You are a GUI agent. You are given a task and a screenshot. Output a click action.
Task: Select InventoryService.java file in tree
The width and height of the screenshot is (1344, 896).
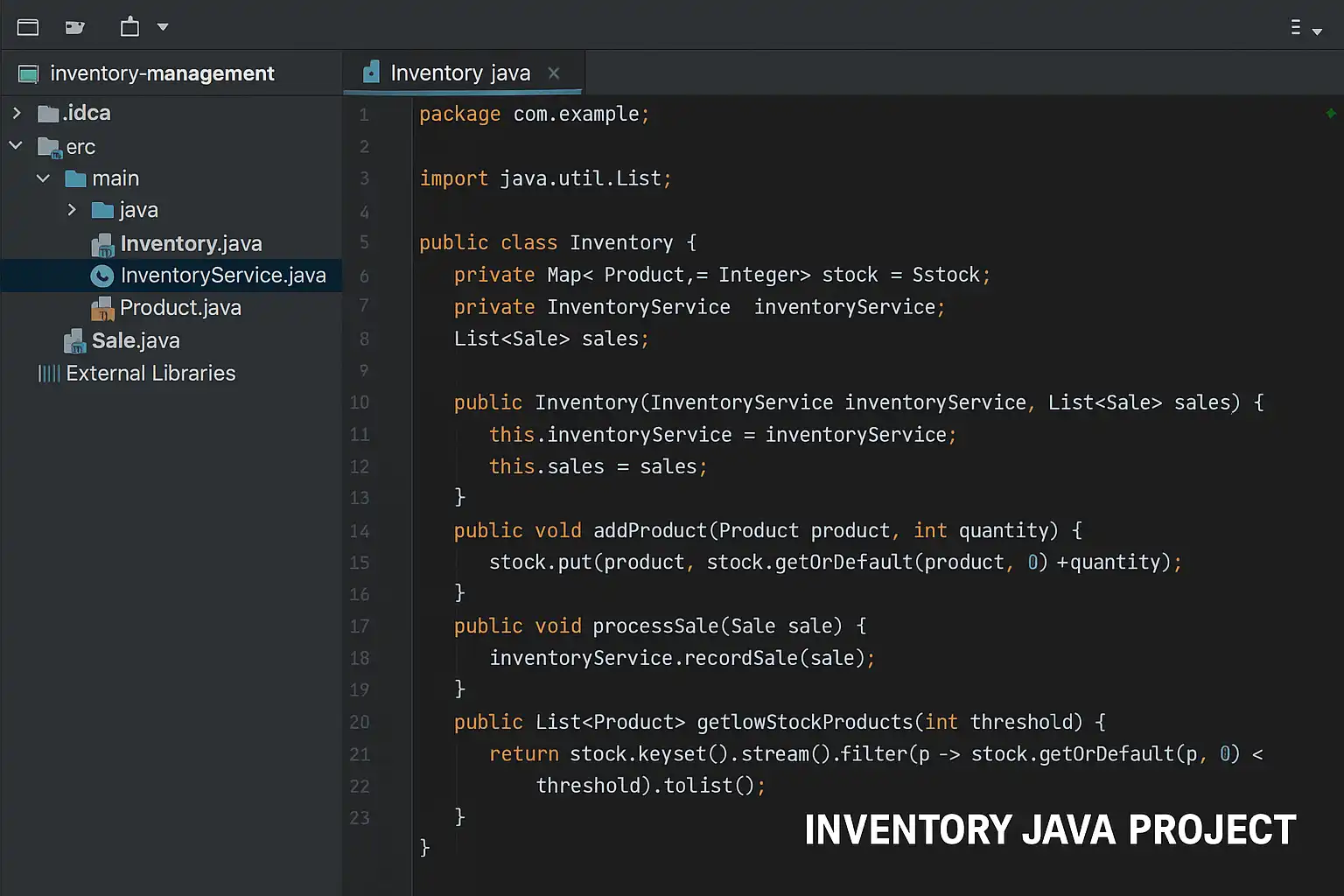pos(222,276)
